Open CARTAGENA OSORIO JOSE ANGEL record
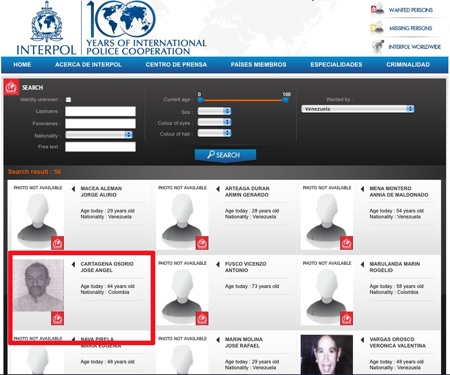Viewport: 450px width, 375px height. [107, 267]
